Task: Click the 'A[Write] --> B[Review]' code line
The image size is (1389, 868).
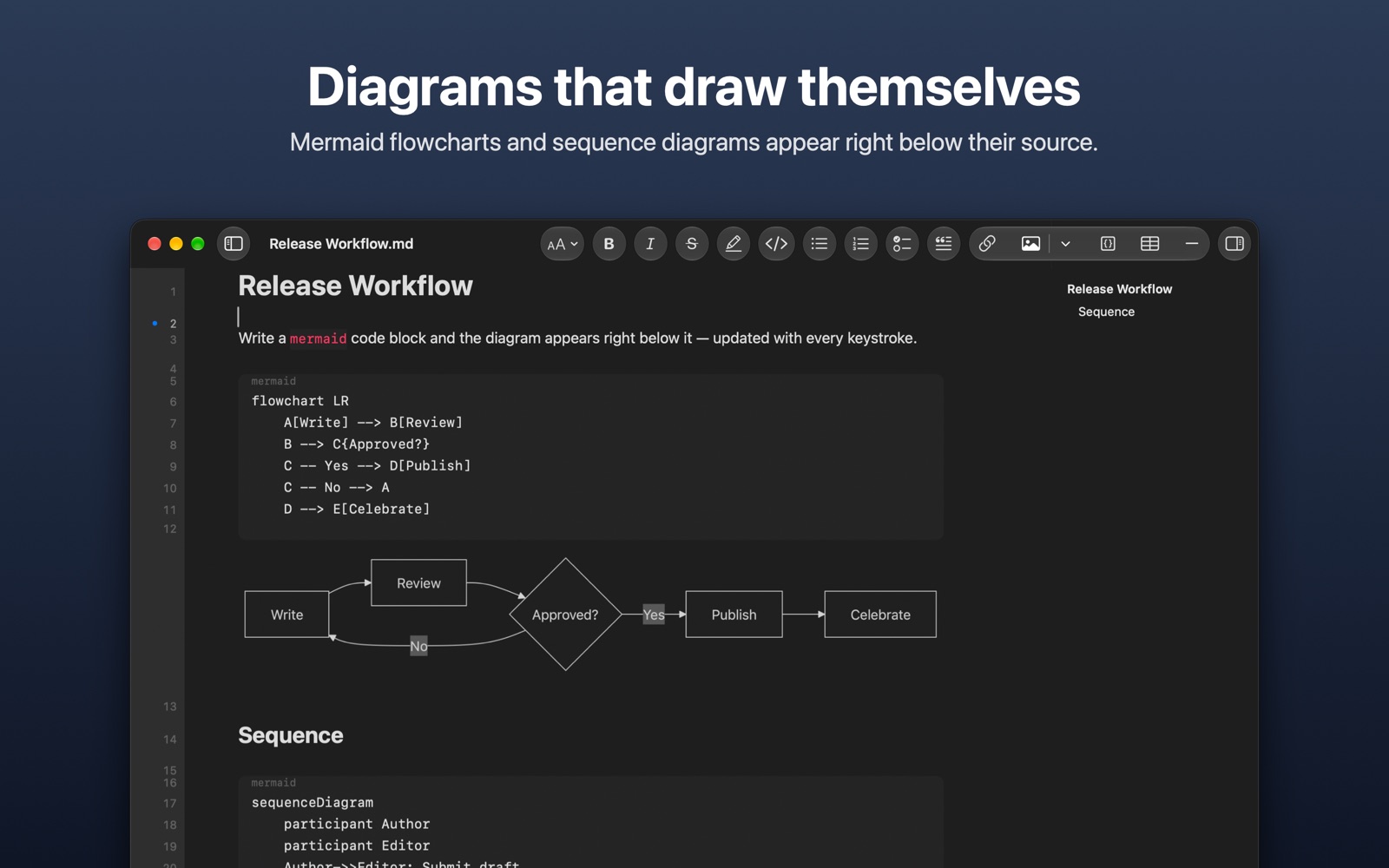Action: [x=373, y=423]
